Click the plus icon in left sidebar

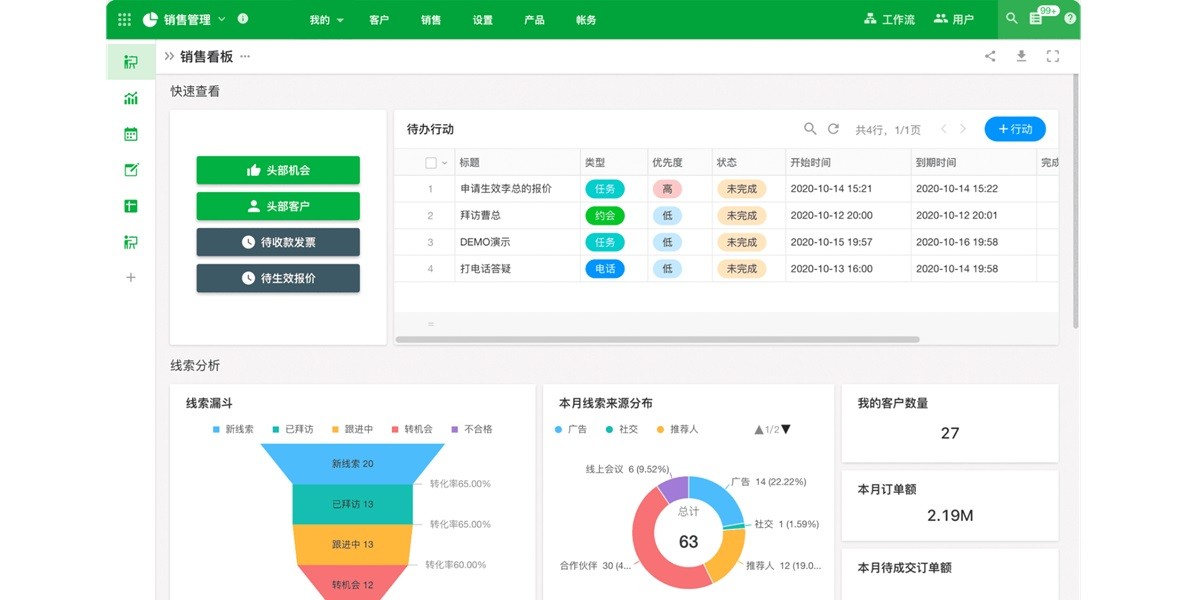pos(131,277)
